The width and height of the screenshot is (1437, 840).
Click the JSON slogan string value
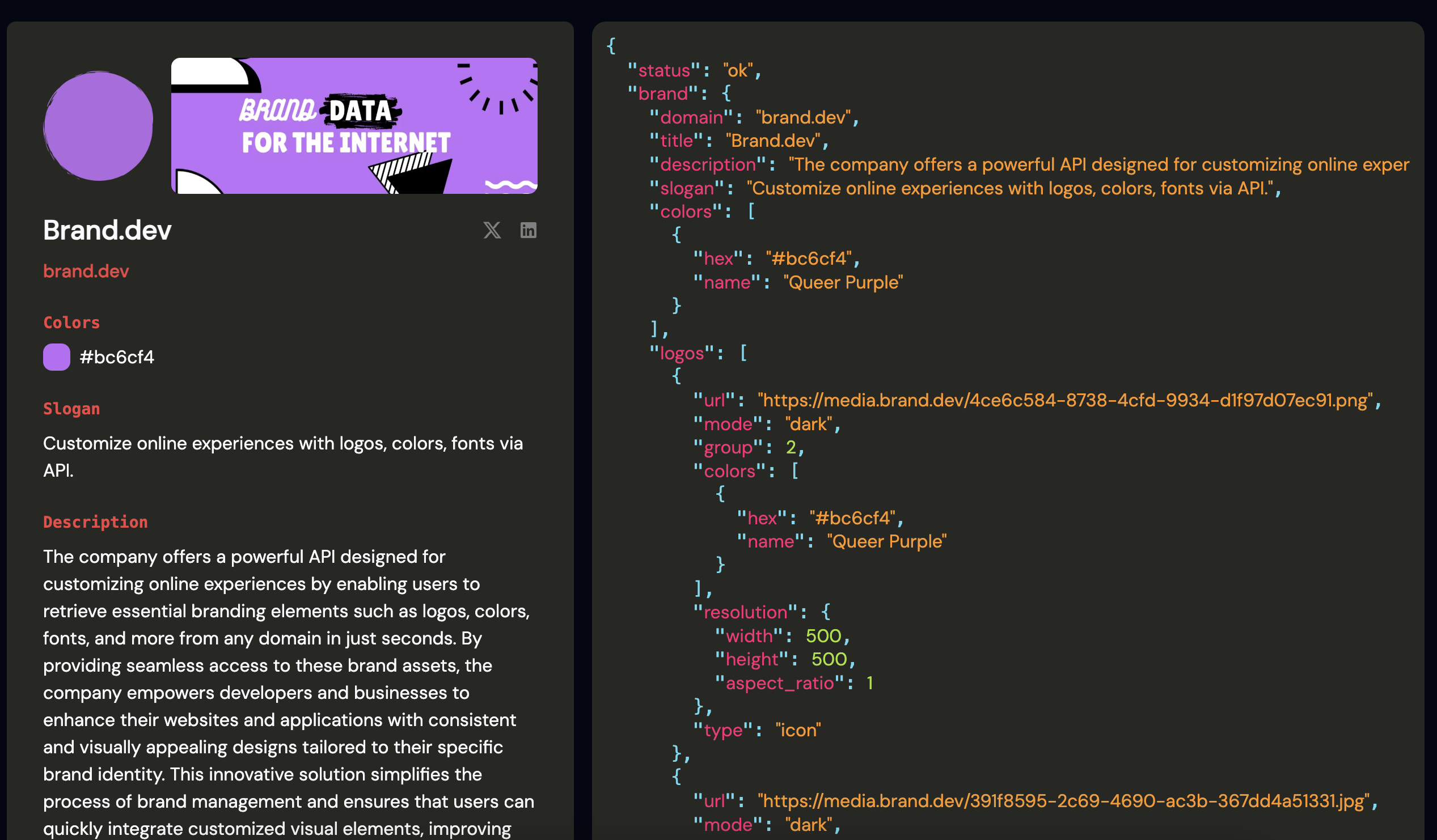click(x=1009, y=189)
